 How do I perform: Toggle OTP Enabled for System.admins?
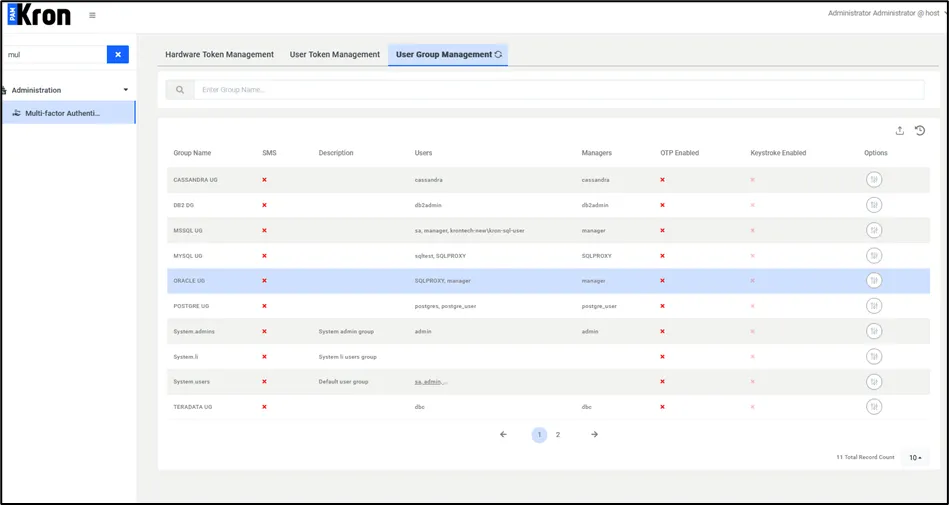(662, 331)
